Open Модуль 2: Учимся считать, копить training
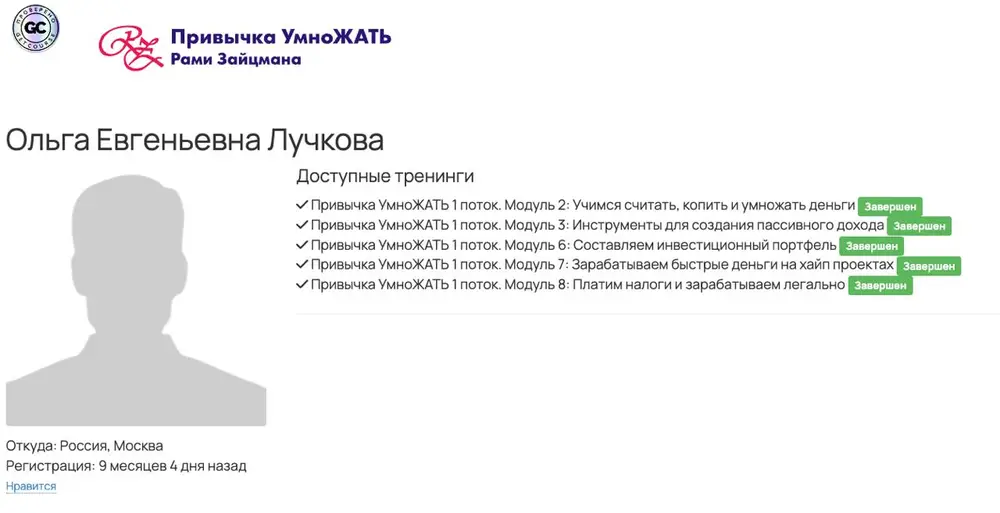 tap(583, 205)
